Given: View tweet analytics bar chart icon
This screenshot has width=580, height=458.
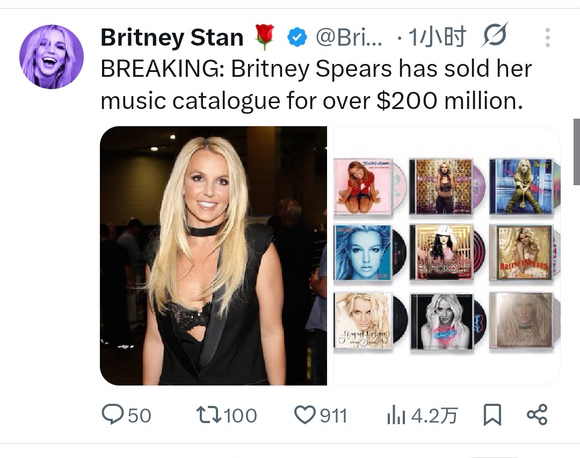Looking at the screenshot, I should tap(396, 415).
